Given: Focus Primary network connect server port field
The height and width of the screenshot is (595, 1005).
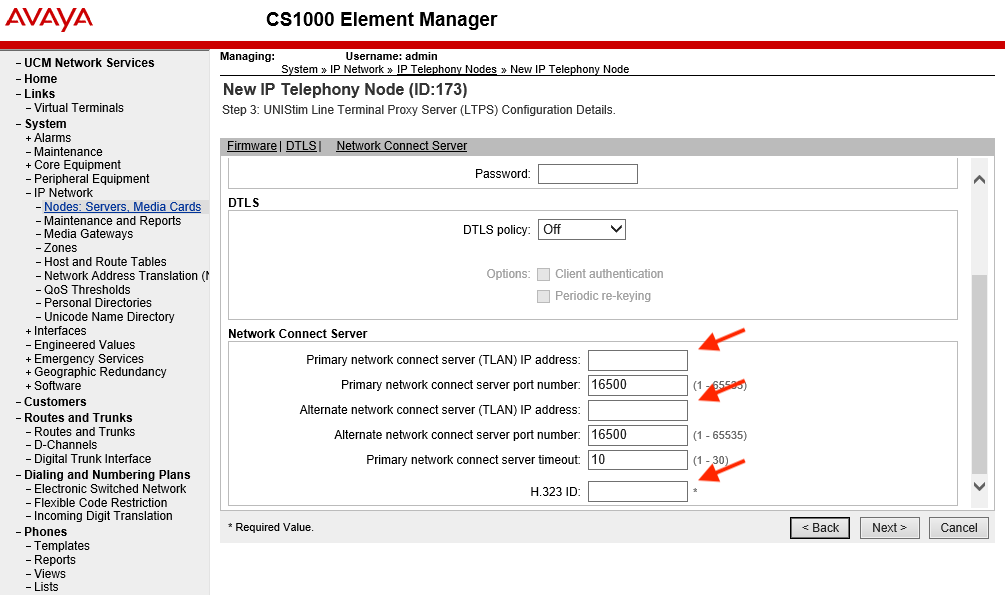Looking at the screenshot, I should click(638, 385).
